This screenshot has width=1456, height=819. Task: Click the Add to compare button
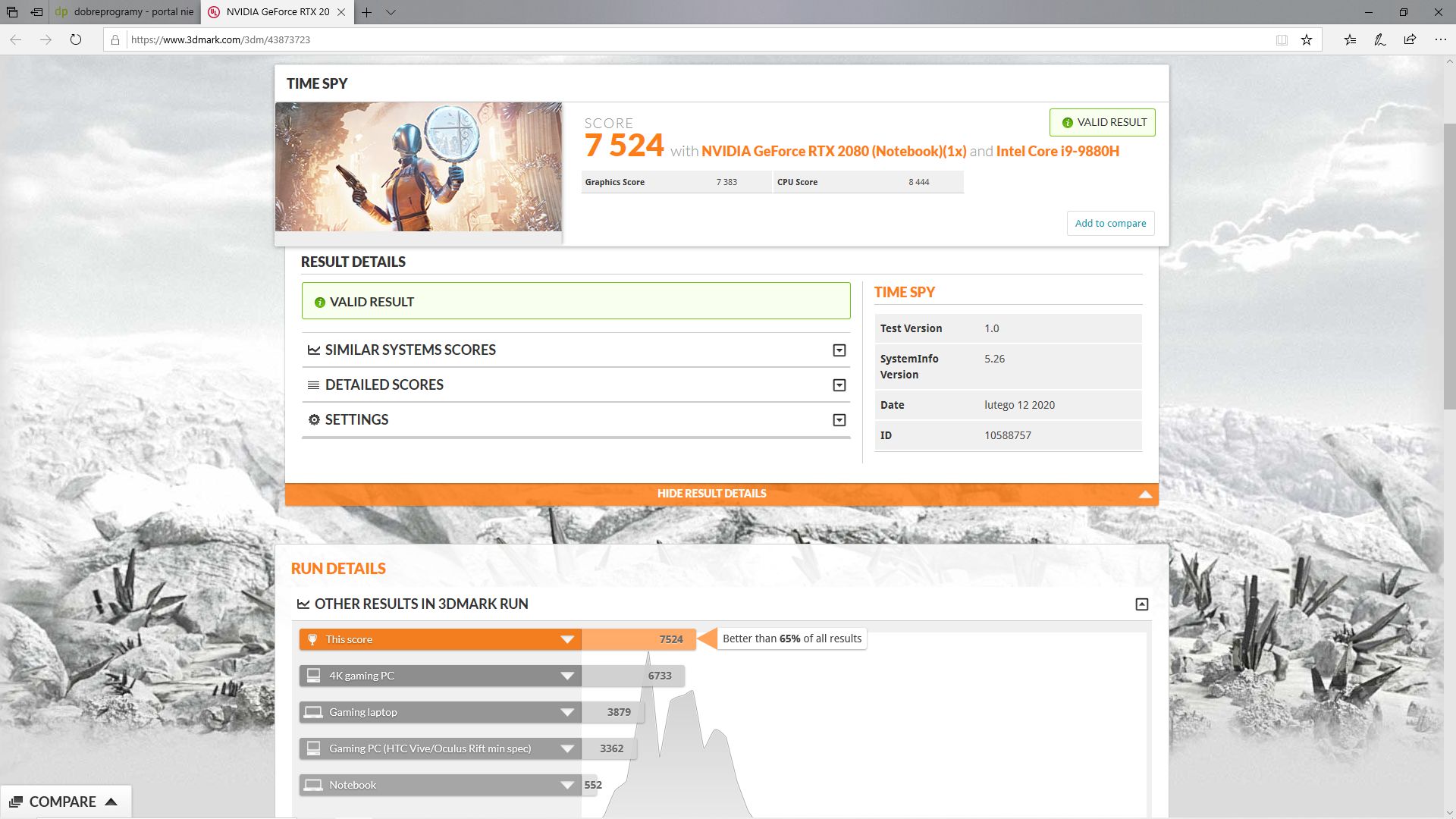pyautogui.click(x=1110, y=223)
